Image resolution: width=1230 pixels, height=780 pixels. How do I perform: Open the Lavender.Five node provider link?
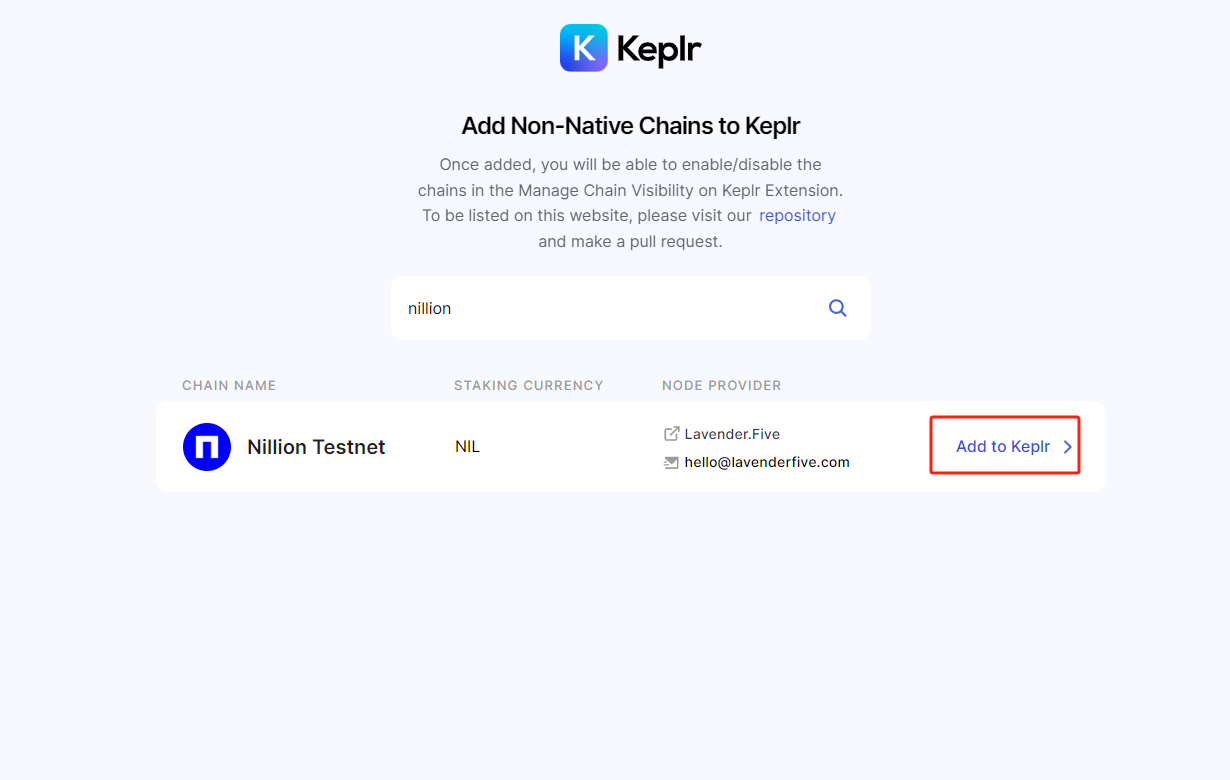click(732, 434)
